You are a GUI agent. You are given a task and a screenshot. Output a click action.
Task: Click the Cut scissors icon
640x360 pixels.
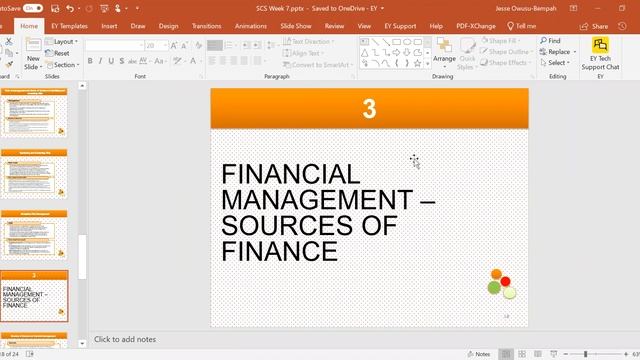click(9, 41)
